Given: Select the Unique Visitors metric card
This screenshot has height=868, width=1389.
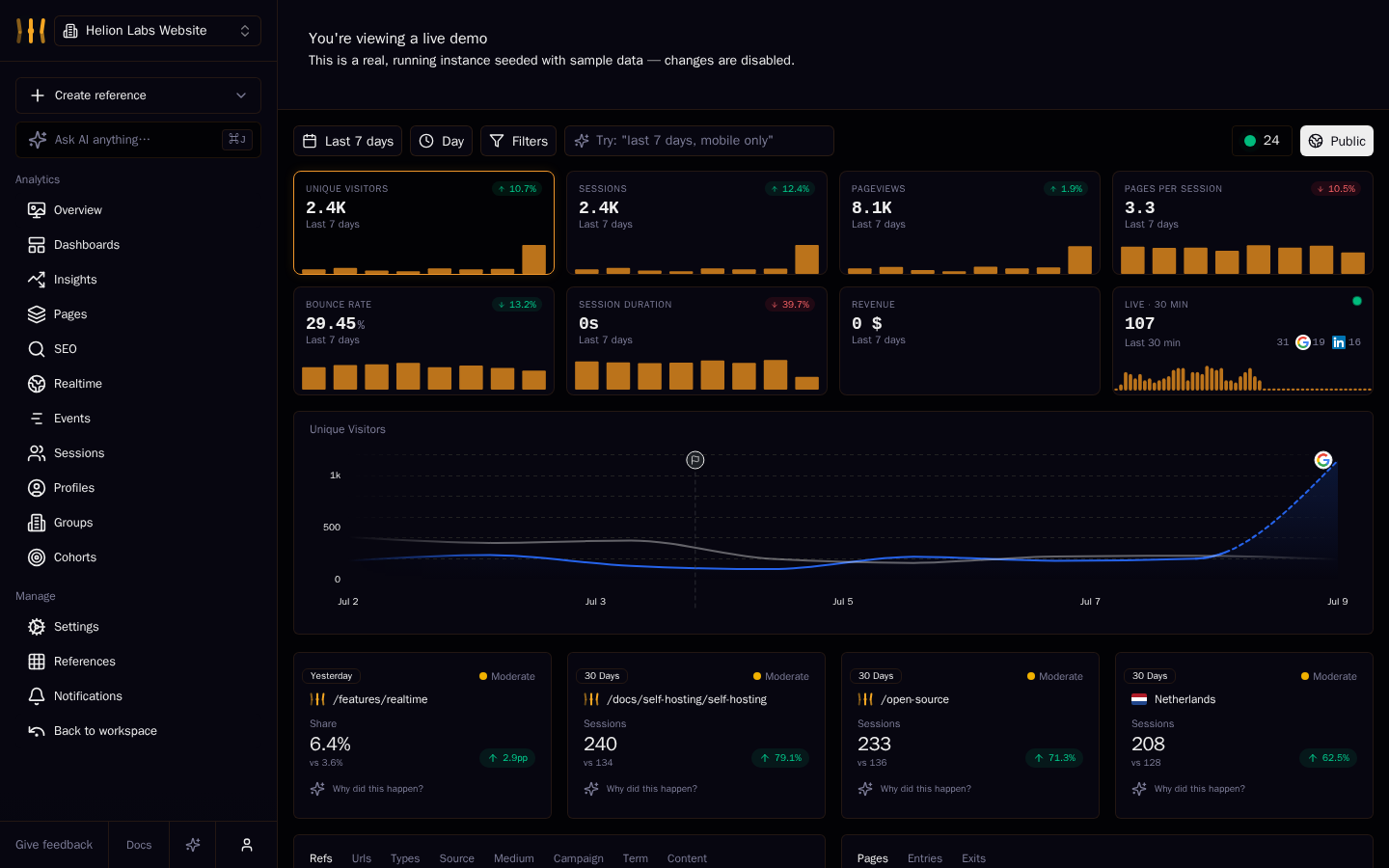Looking at the screenshot, I should tap(423, 223).
